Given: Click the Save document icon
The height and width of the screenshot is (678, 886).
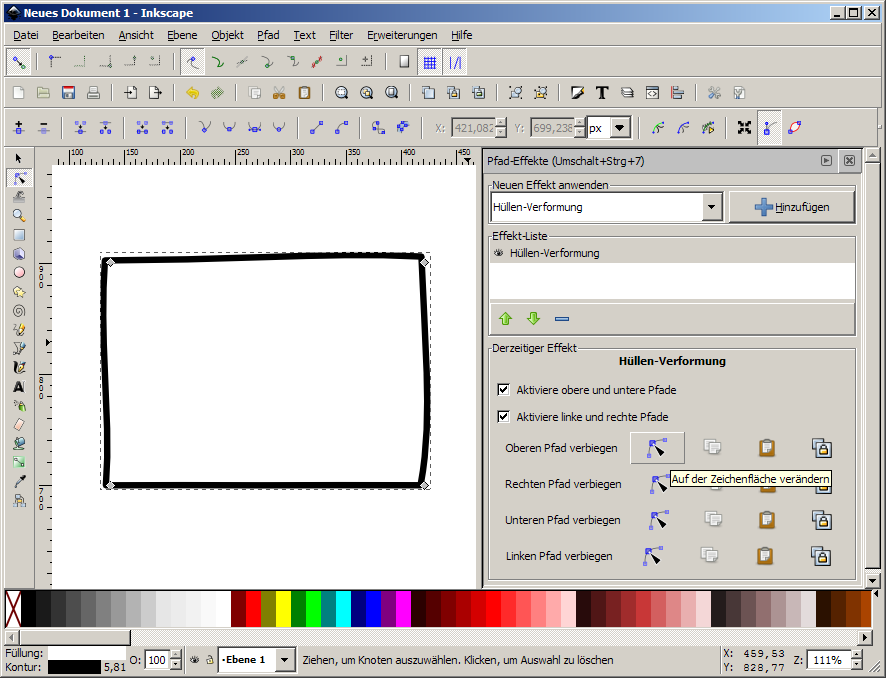Looking at the screenshot, I should [69, 93].
